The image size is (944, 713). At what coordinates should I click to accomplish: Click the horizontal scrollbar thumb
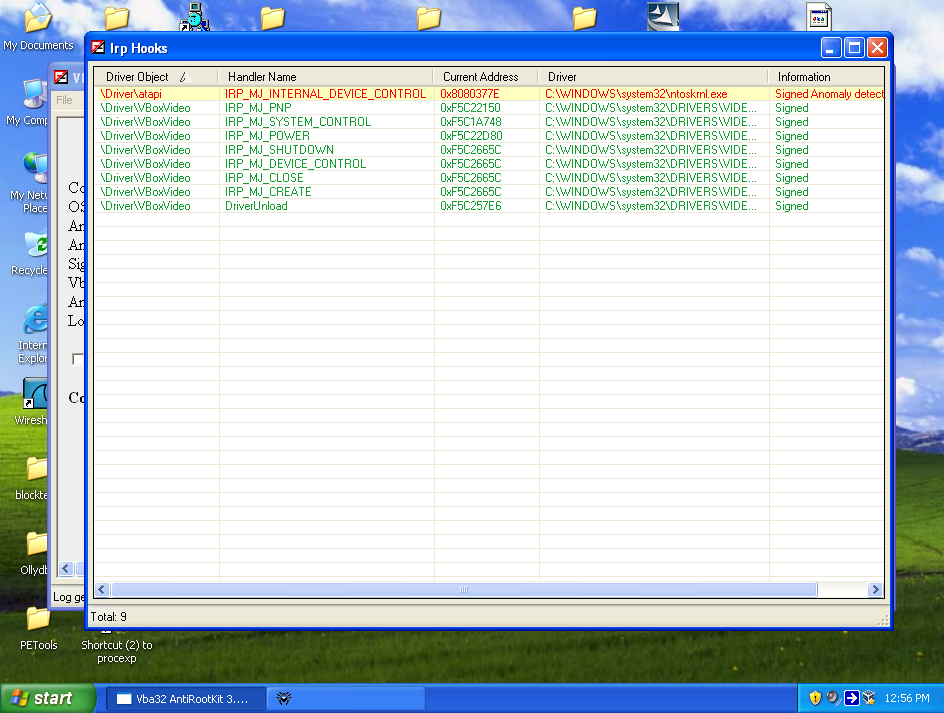point(464,590)
